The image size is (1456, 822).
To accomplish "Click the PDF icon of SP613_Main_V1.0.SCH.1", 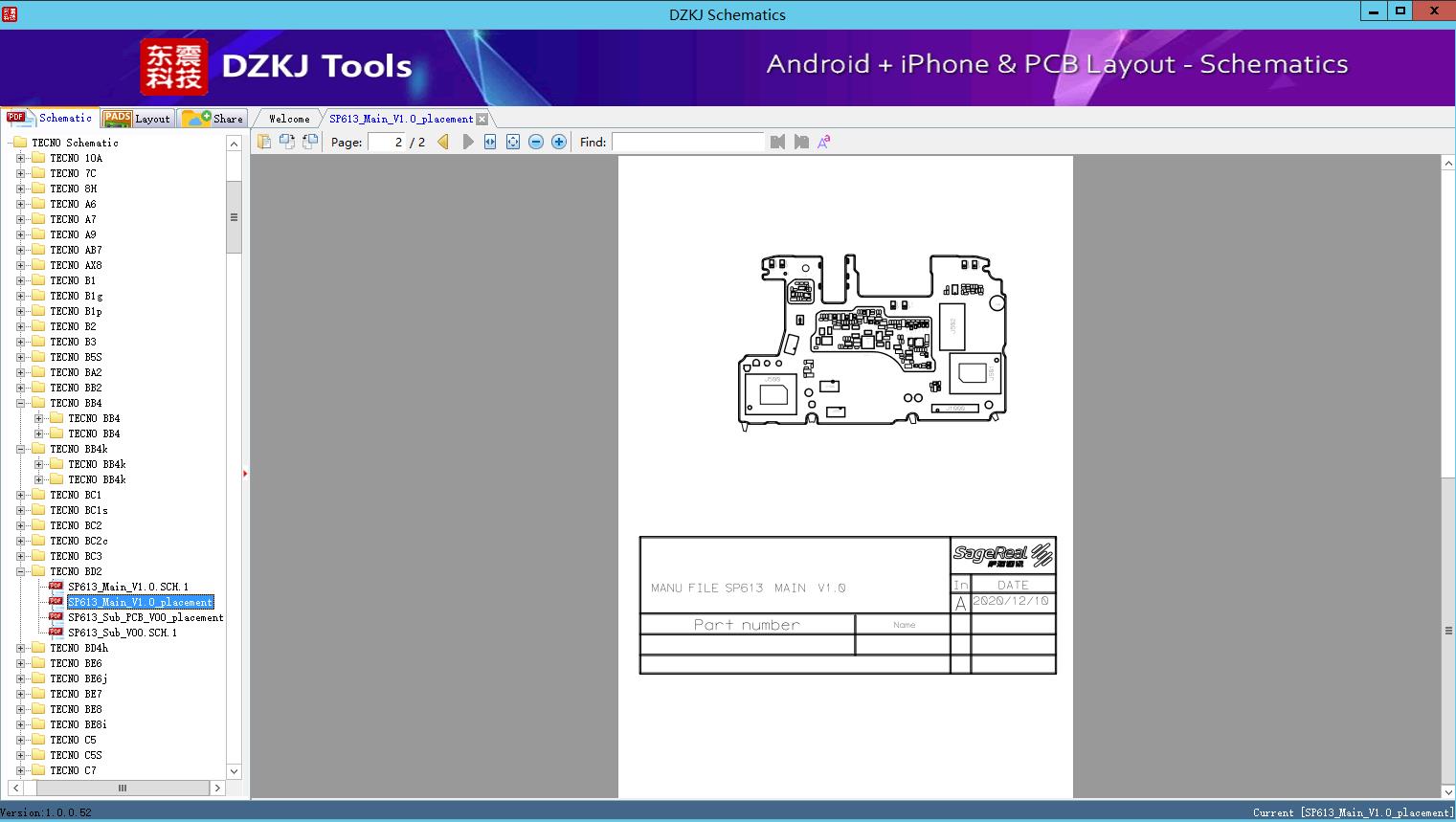I will click(x=56, y=586).
